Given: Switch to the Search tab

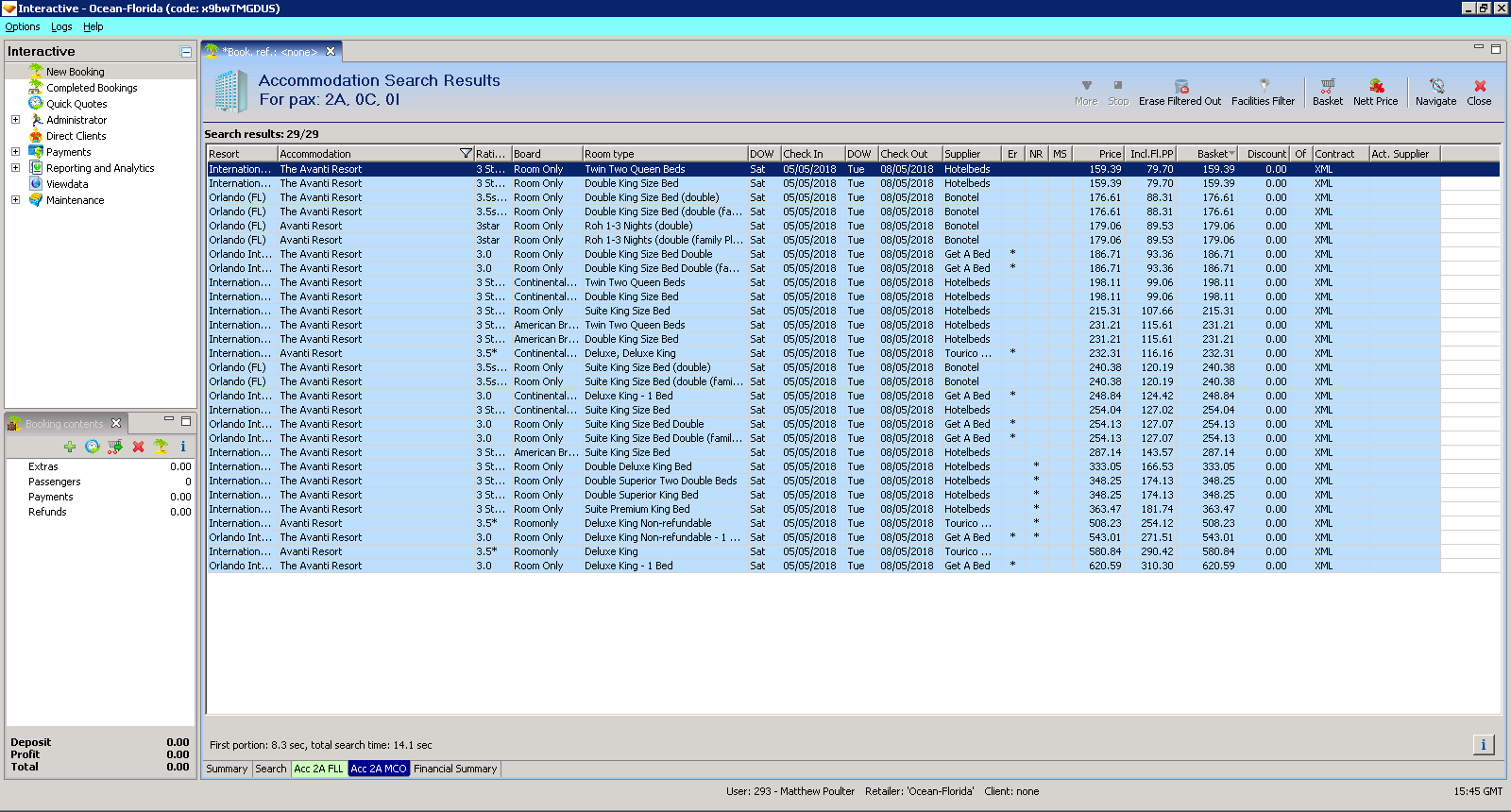Looking at the screenshot, I should [x=271, y=769].
